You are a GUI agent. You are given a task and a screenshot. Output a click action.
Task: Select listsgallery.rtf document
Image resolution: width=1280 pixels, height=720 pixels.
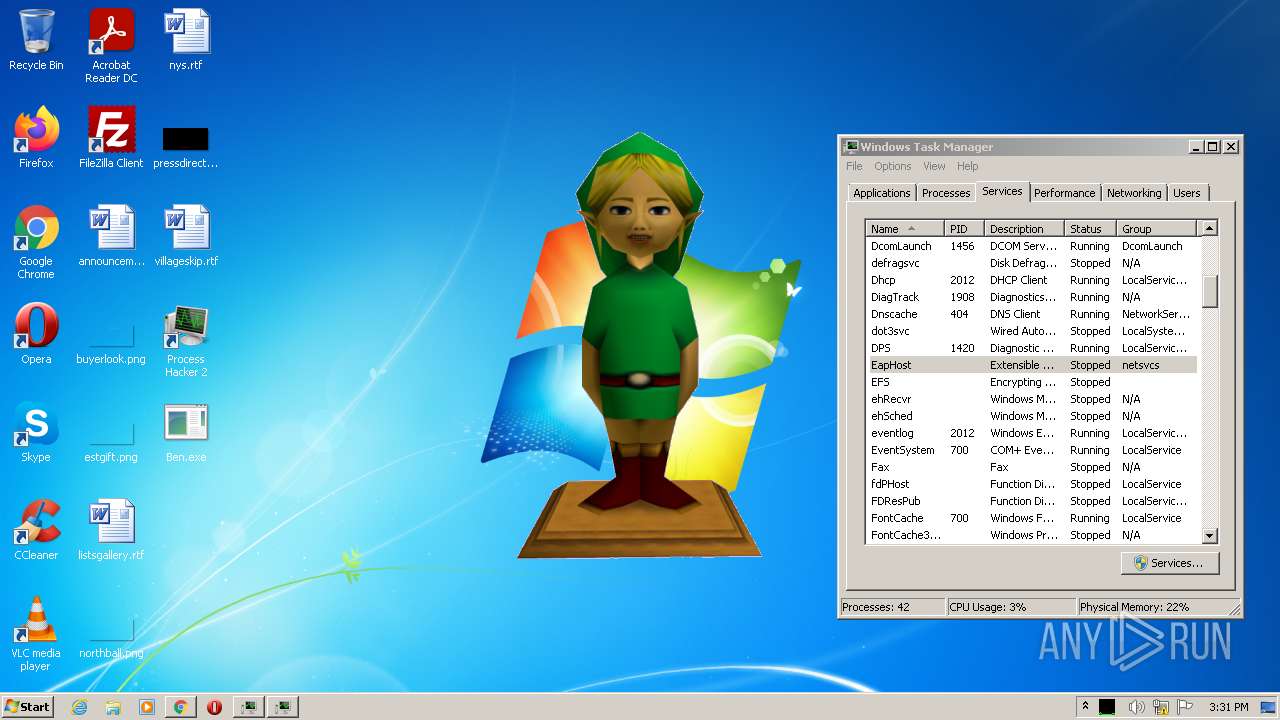pos(111,530)
